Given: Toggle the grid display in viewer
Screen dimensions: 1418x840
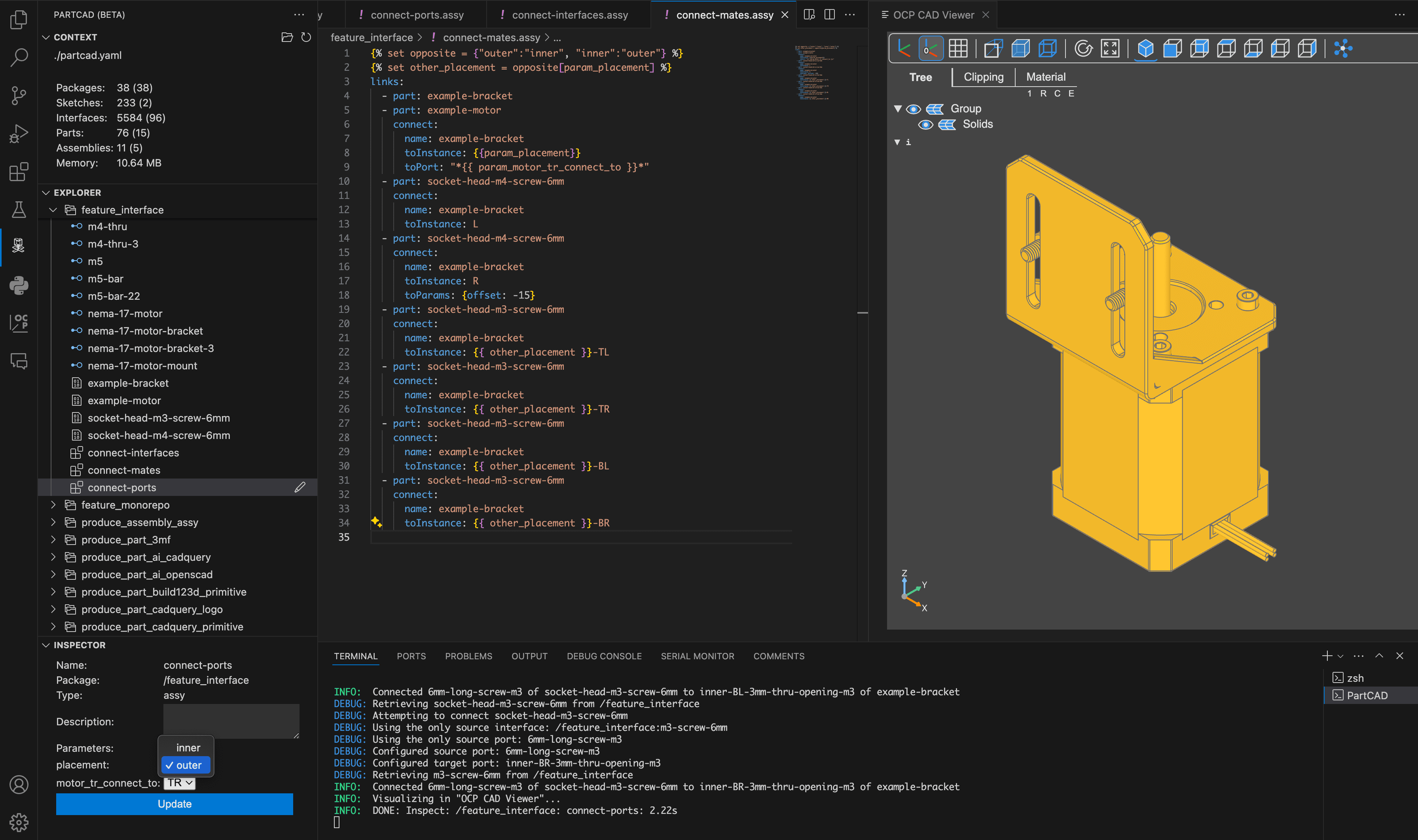Looking at the screenshot, I should [957, 49].
